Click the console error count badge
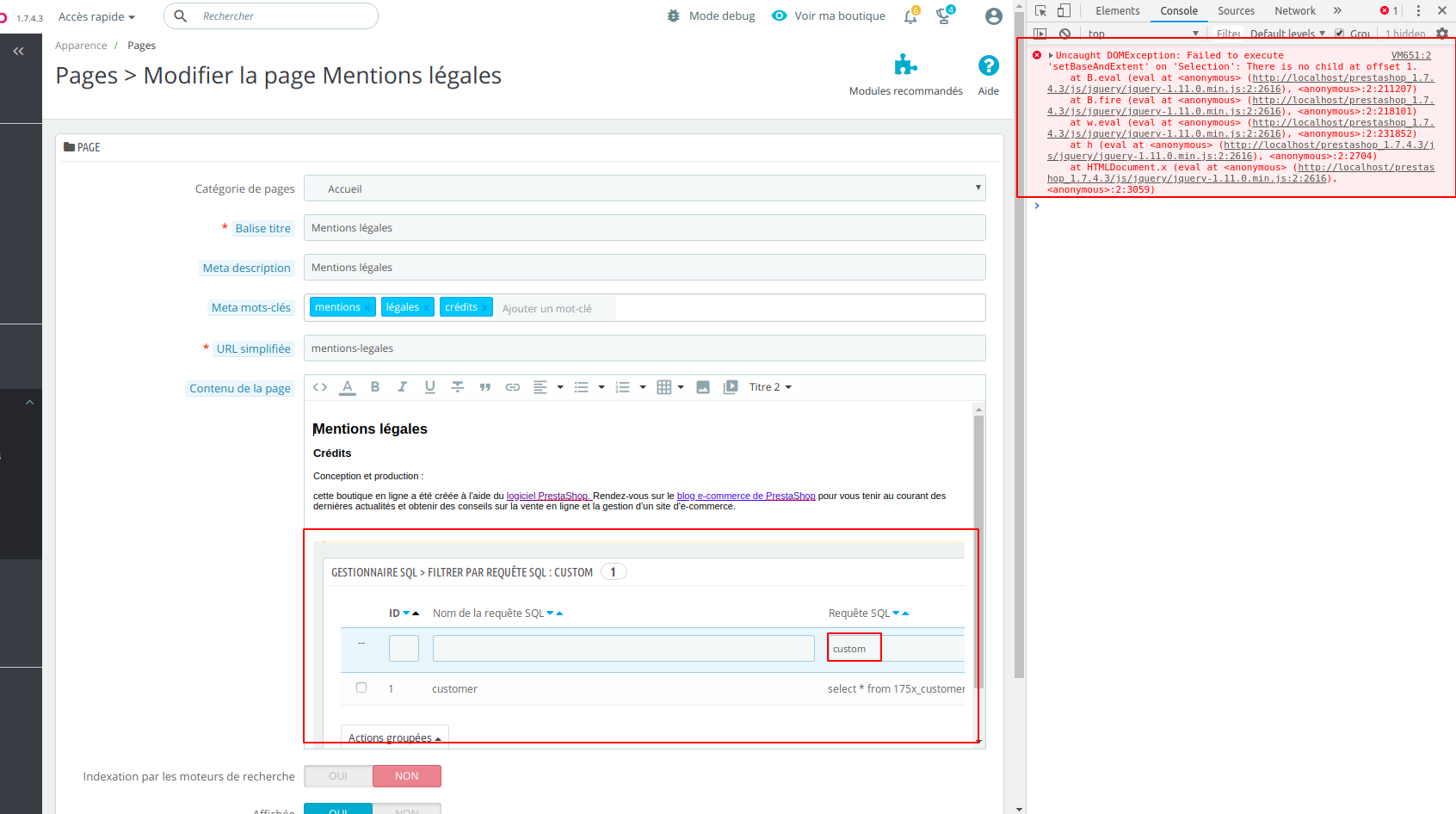 coord(1389,10)
